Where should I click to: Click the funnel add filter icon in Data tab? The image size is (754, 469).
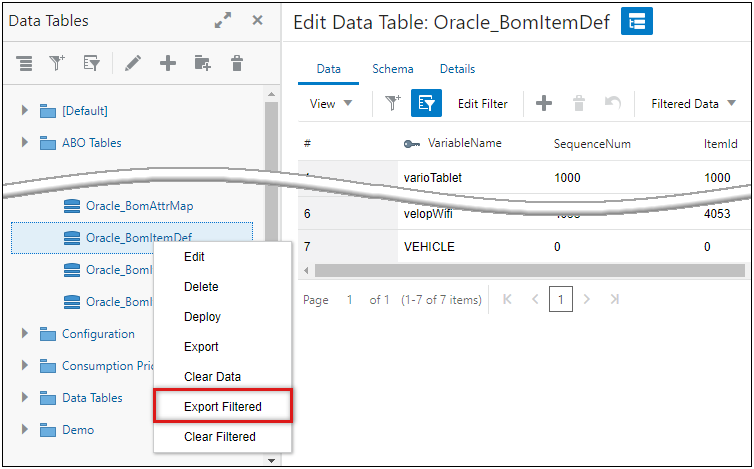coord(393,103)
